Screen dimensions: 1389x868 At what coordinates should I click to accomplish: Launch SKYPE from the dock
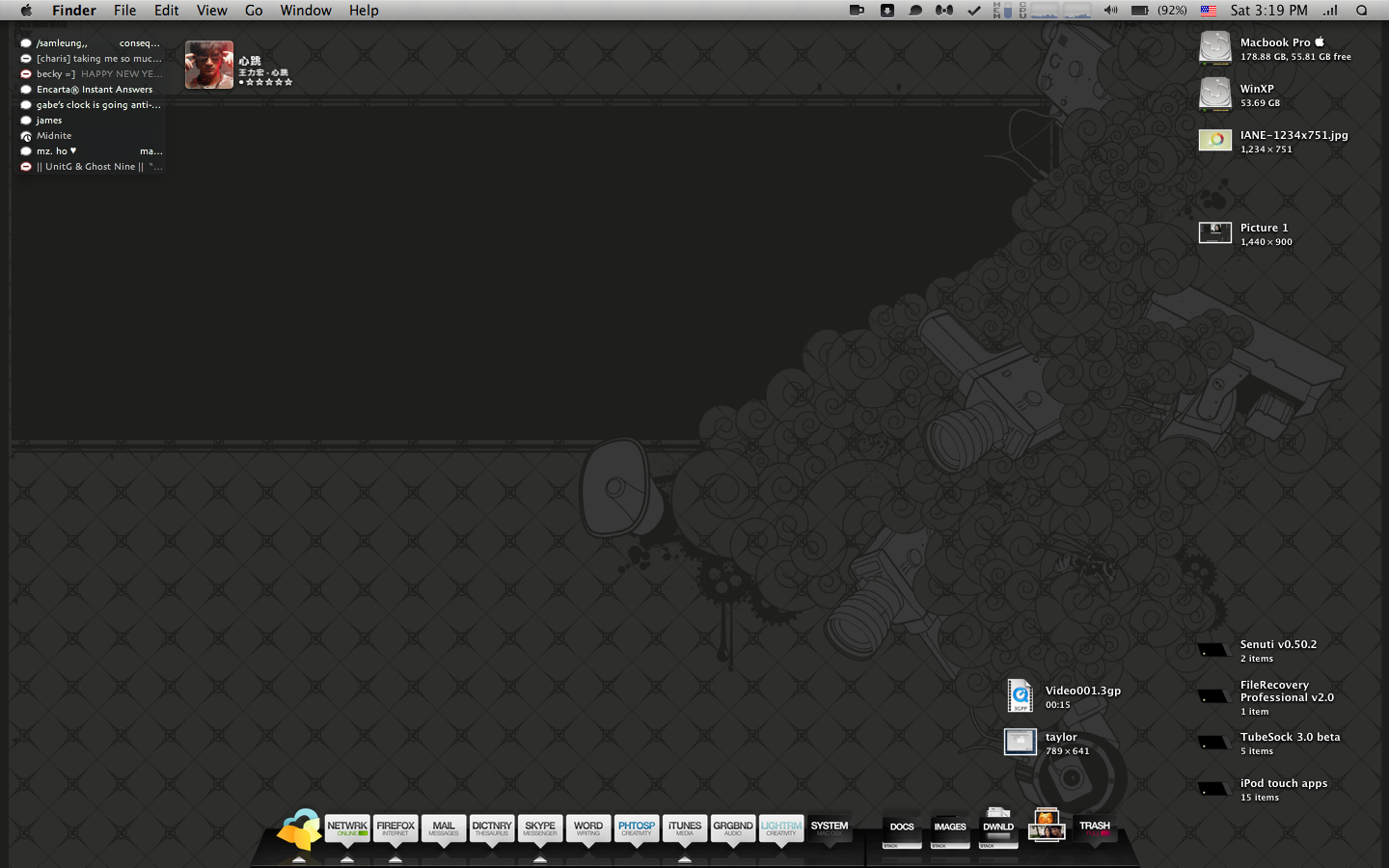[x=540, y=828]
